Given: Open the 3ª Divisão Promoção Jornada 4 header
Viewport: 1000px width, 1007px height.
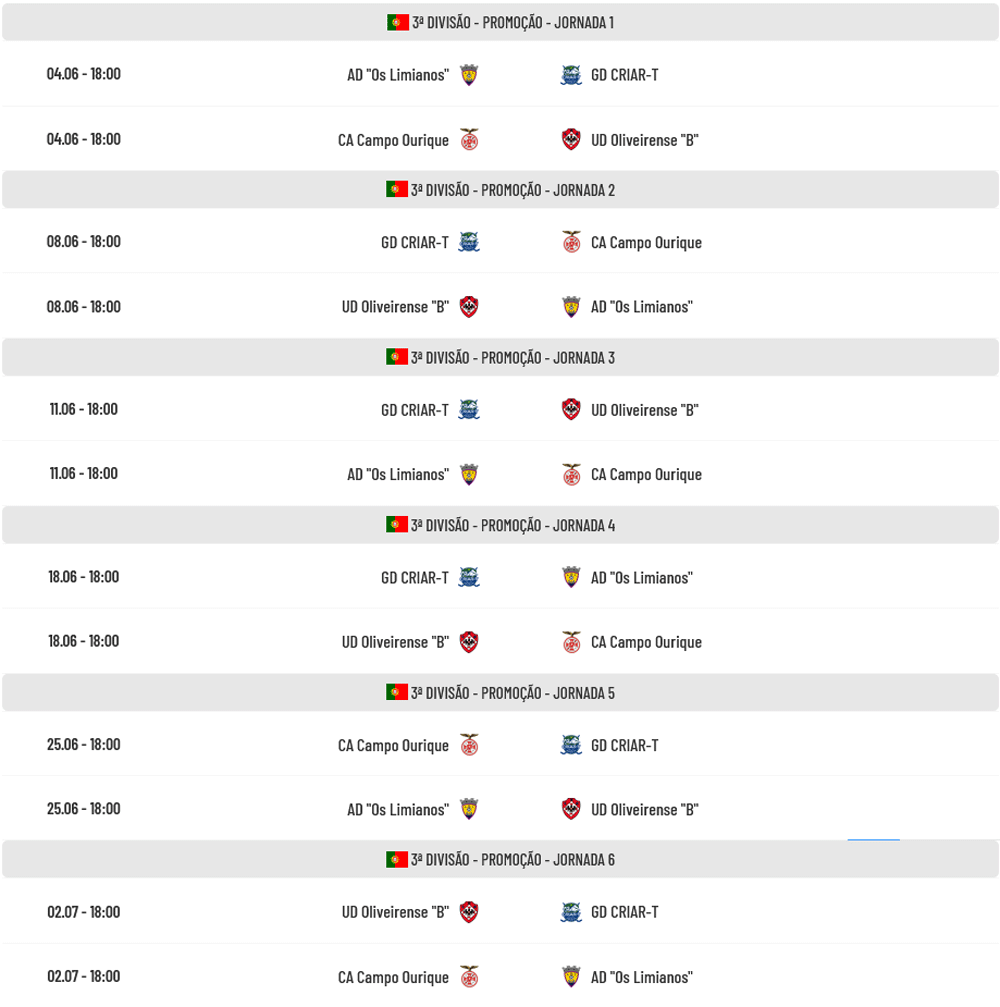Looking at the screenshot, I should coord(500,525).
